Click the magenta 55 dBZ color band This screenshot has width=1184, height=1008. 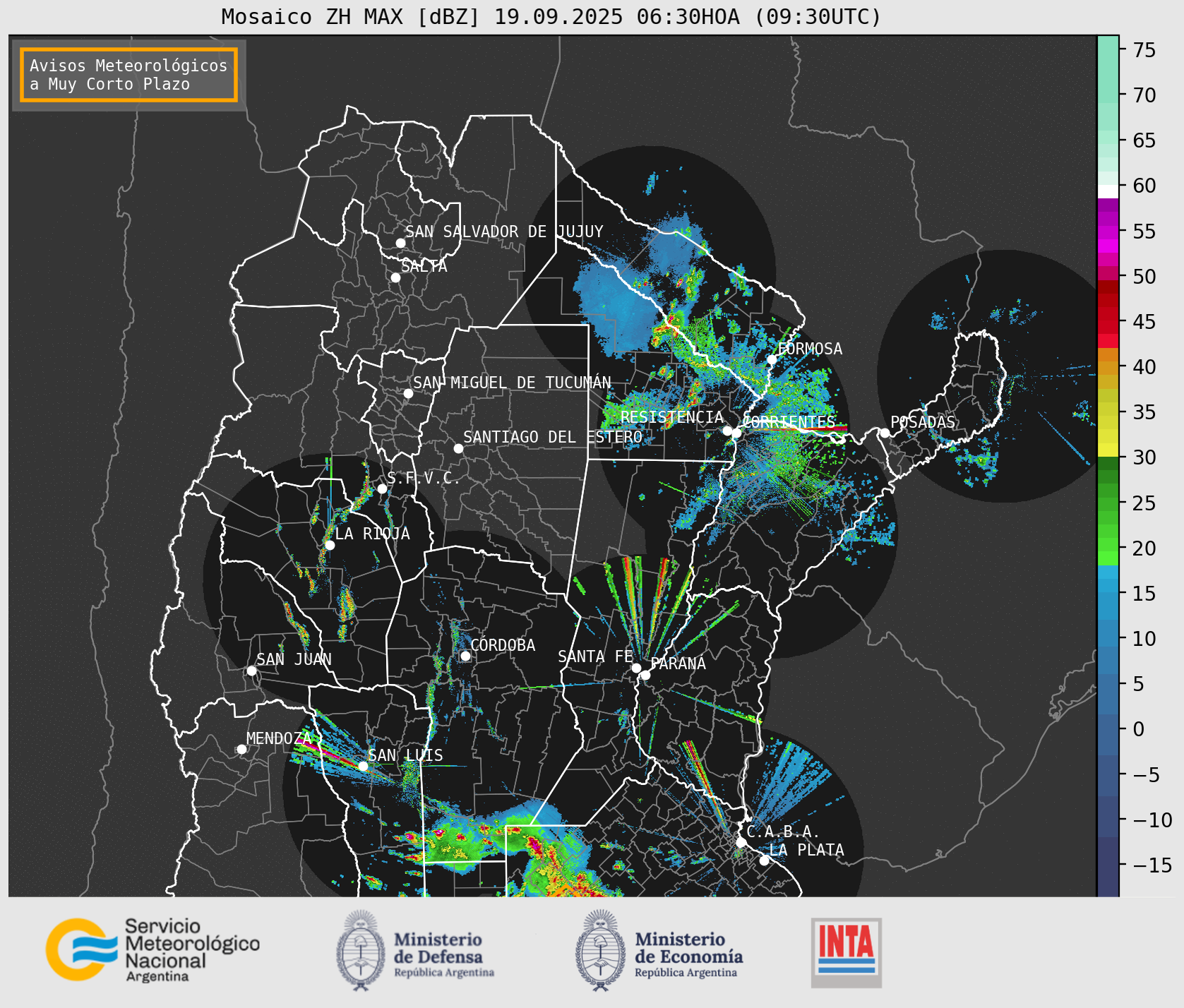(1108, 232)
